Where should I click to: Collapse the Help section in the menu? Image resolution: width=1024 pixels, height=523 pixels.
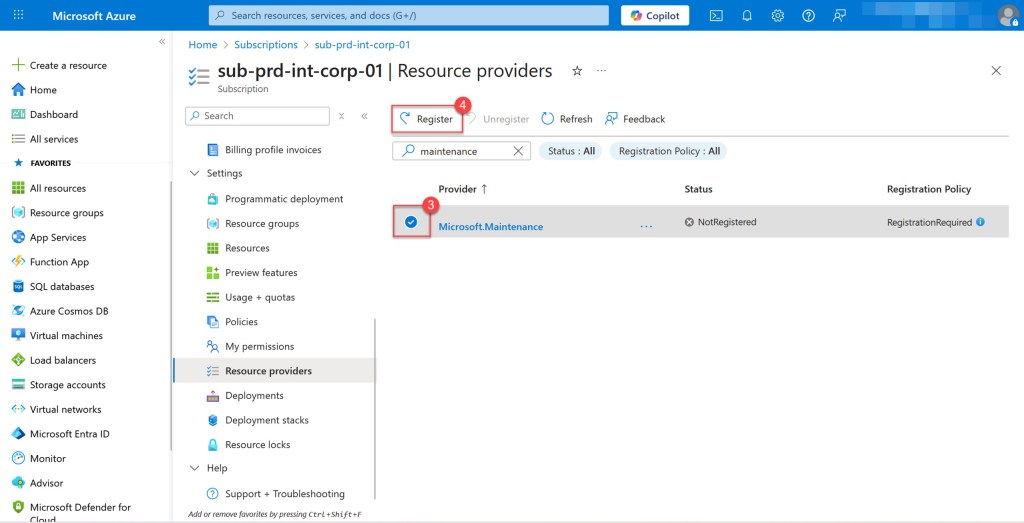pos(194,468)
